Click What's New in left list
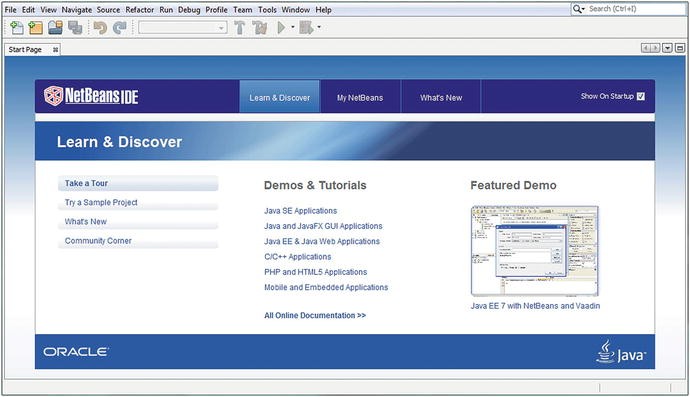This screenshot has width=690, height=397. point(138,222)
